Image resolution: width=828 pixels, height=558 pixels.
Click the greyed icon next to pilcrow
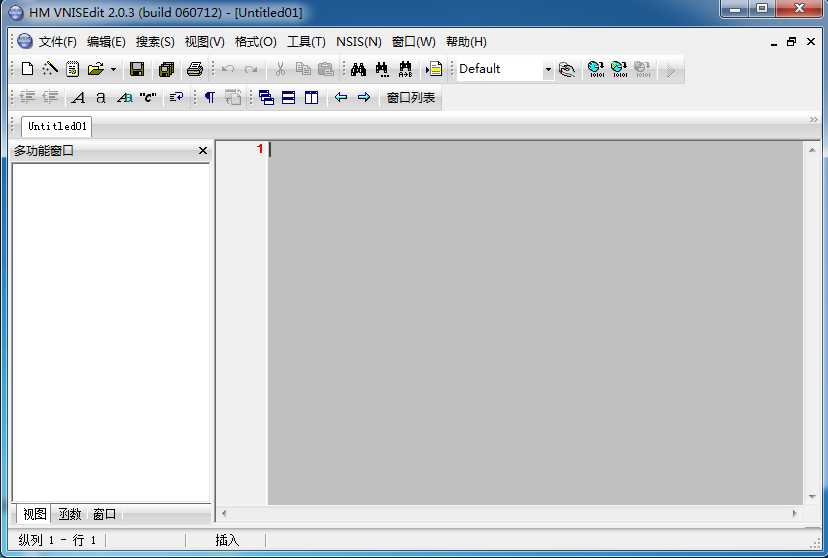click(x=233, y=97)
